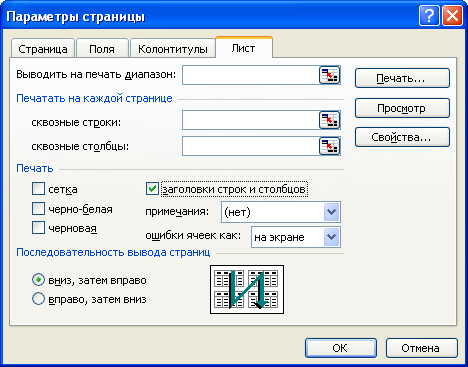Select вправо, затем вниз radio button
Screen dimensions: 468x367
pyautogui.click(x=38, y=299)
